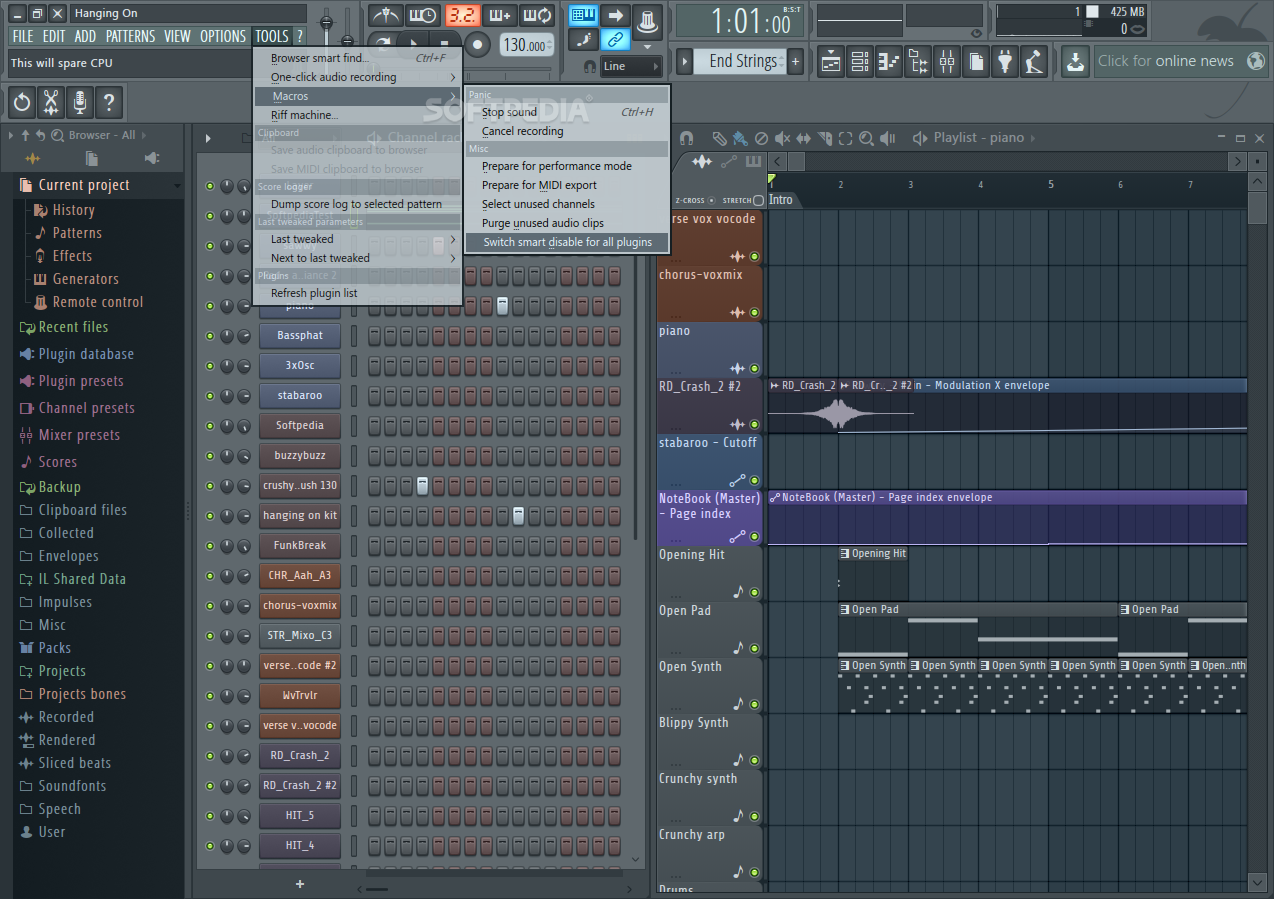The height and width of the screenshot is (899, 1274).
Task: Toggle the buzzybuzz channel mute light
Action: click(210, 456)
